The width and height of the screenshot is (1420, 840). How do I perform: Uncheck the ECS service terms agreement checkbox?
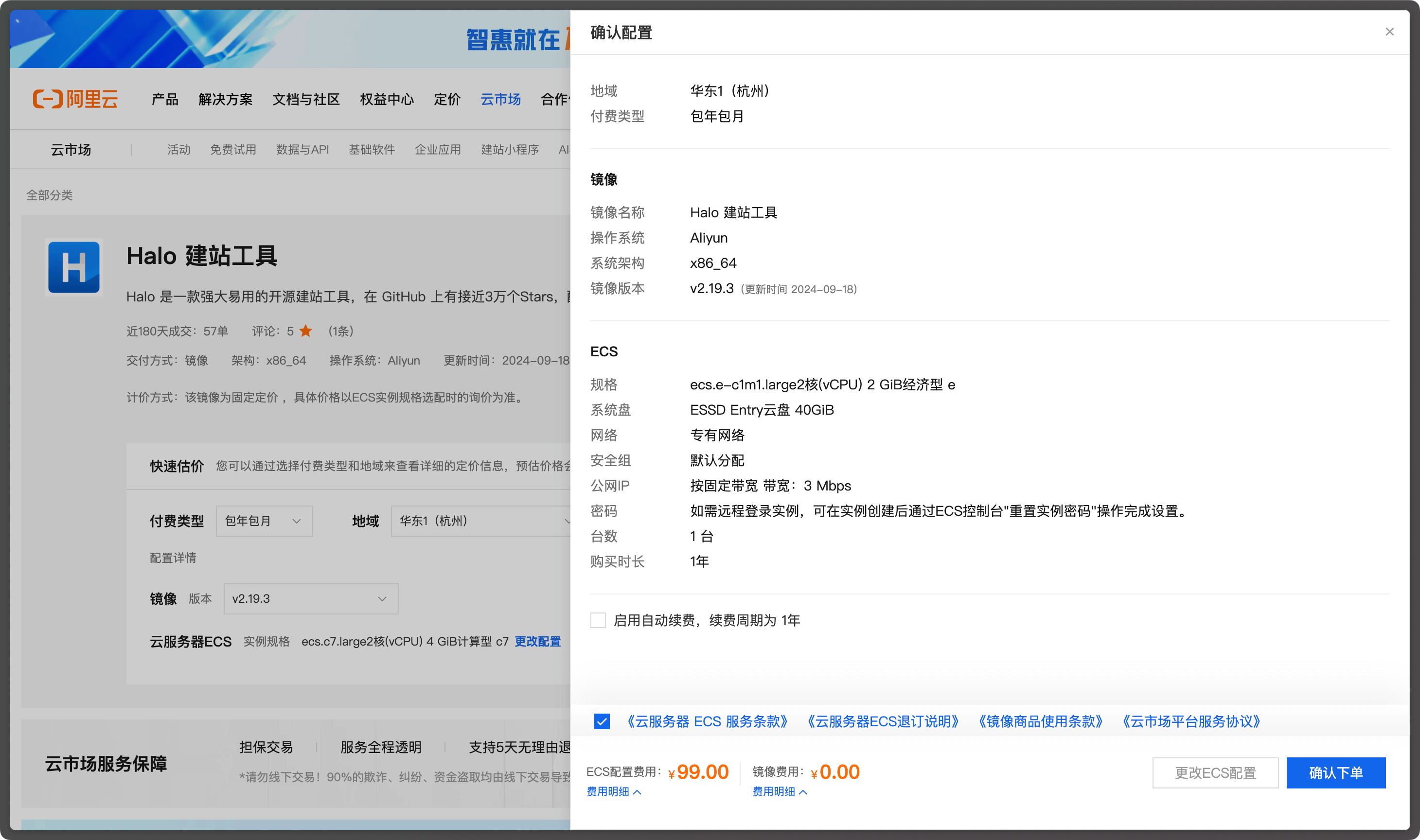601,721
